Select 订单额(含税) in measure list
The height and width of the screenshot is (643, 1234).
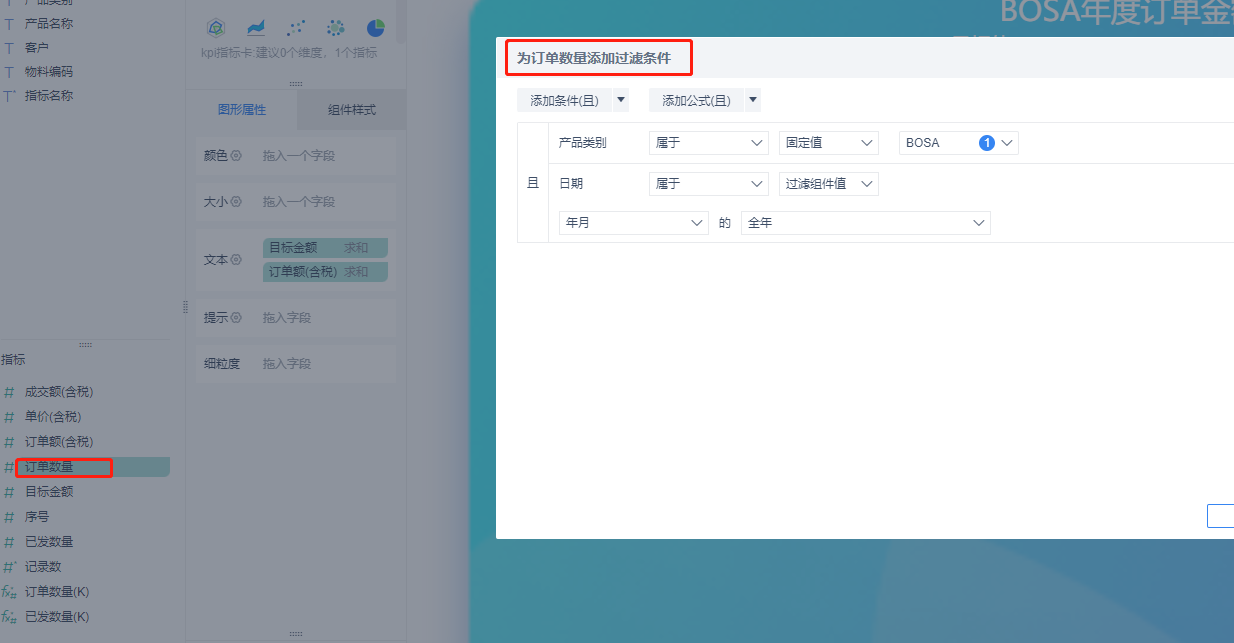tap(59, 442)
